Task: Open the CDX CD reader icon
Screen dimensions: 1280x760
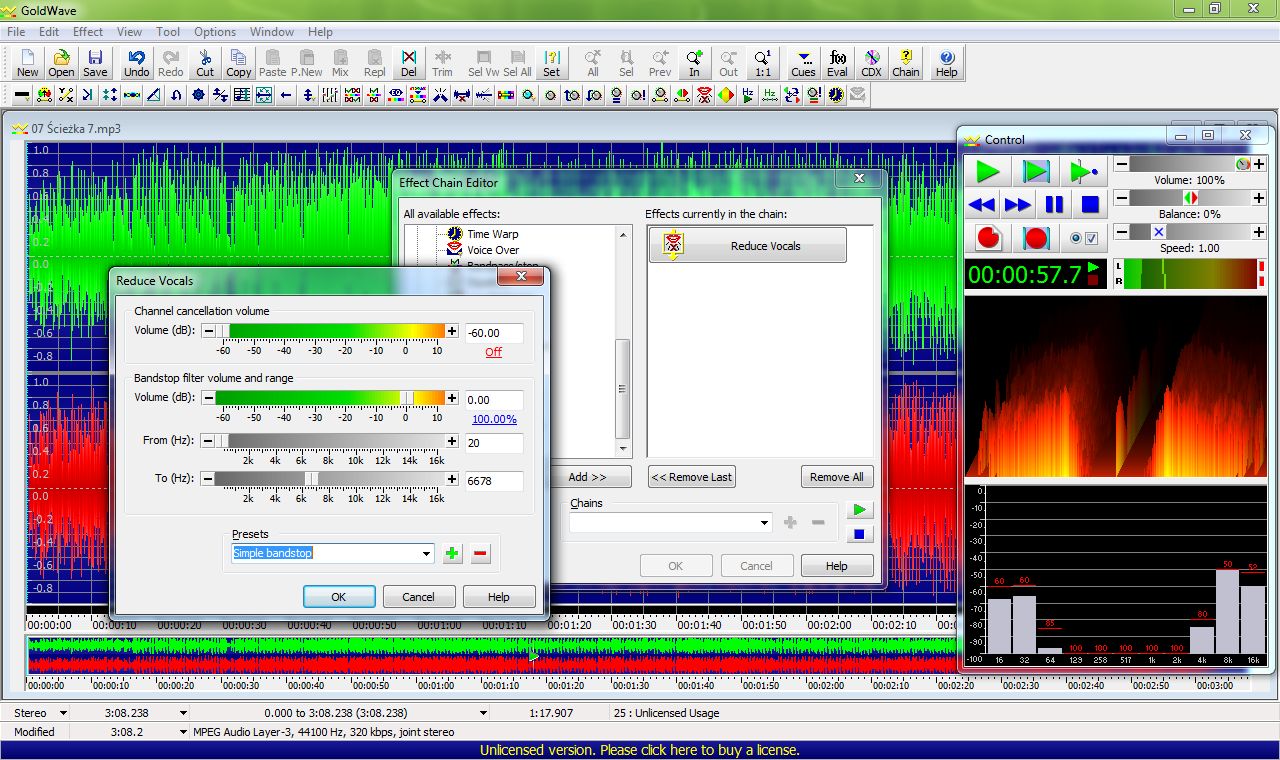Action: pyautogui.click(x=872, y=63)
